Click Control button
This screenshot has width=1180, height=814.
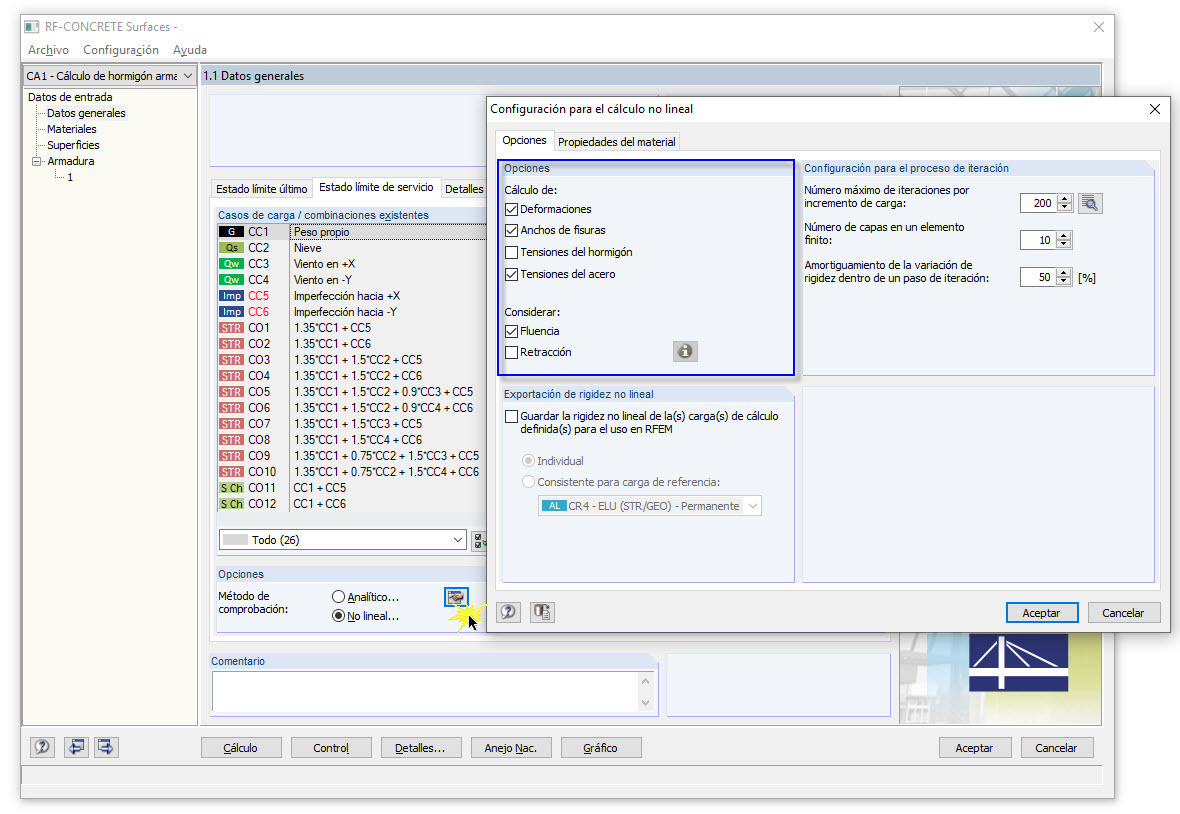331,748
